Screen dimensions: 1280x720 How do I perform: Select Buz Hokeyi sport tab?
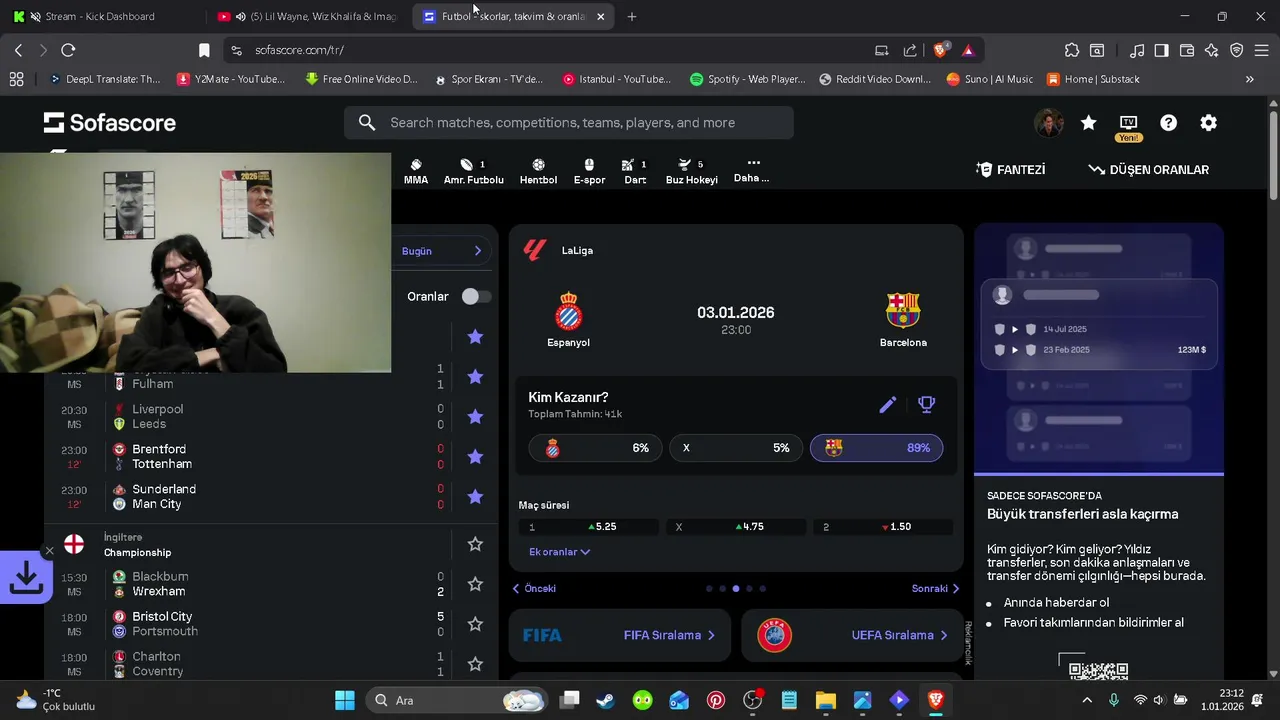692,172
